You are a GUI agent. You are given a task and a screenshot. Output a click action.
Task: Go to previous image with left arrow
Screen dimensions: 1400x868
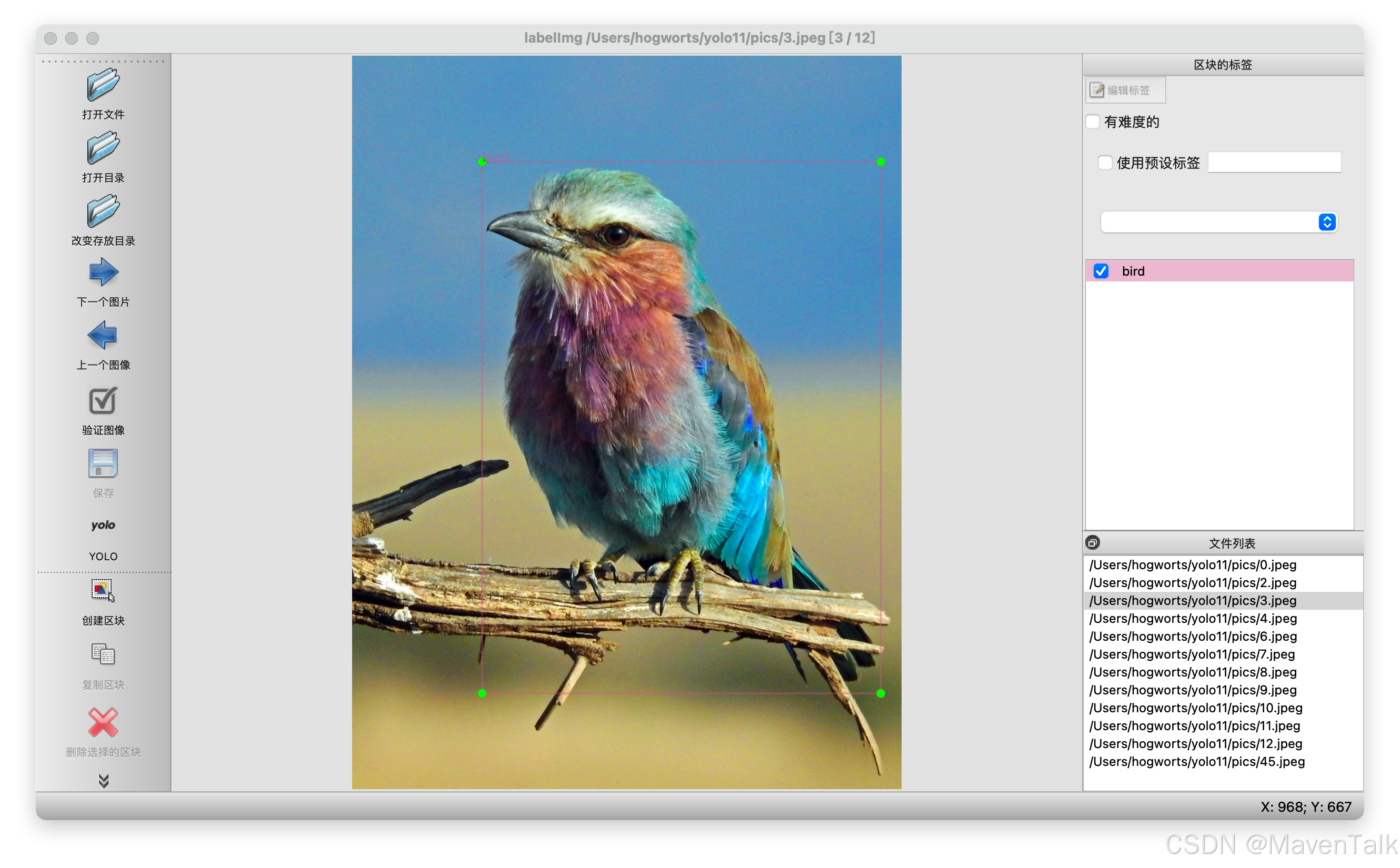click(x=103, y=335)
